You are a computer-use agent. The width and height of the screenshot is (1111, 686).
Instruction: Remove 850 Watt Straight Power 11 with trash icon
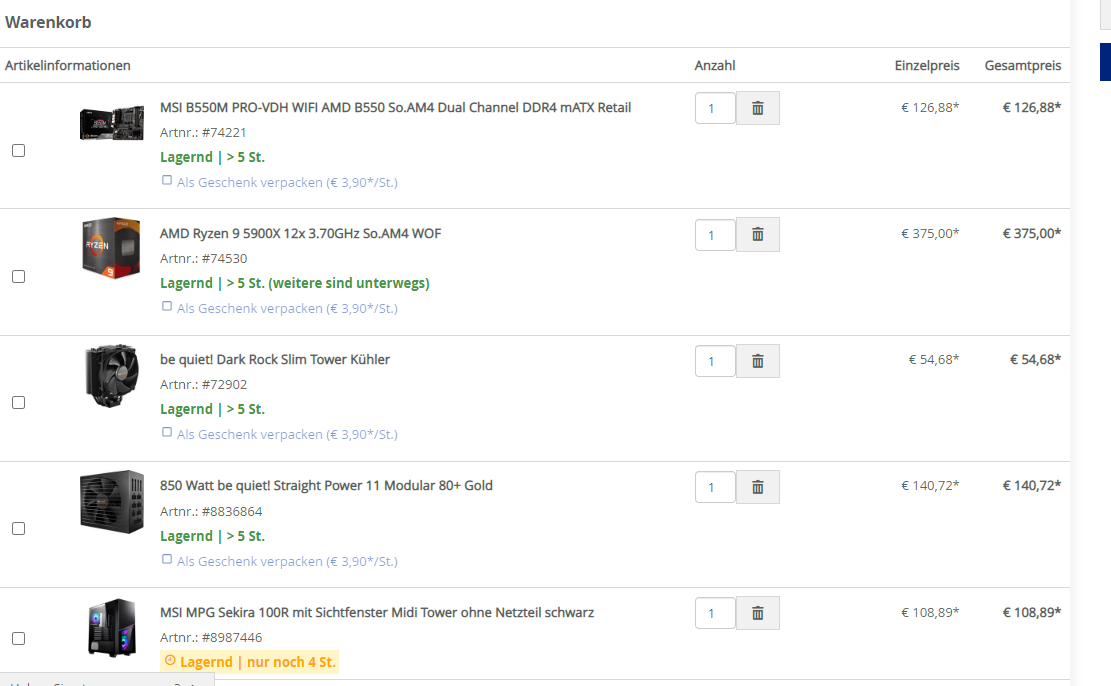pyautogui.click(x=757, y=488)
